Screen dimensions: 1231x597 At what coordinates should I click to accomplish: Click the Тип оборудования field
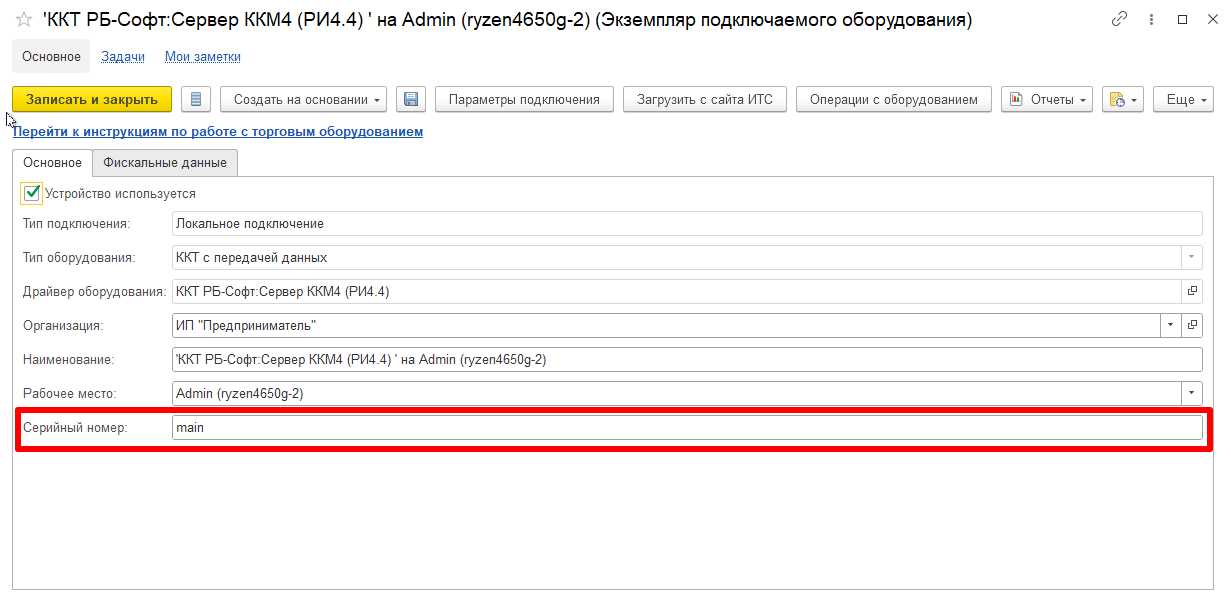677,257
